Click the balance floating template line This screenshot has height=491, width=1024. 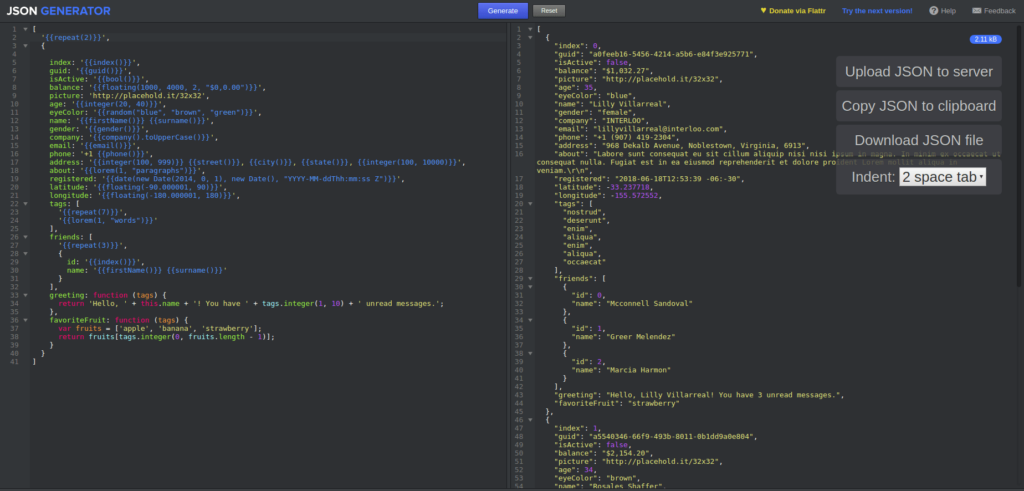click(157, 87)
